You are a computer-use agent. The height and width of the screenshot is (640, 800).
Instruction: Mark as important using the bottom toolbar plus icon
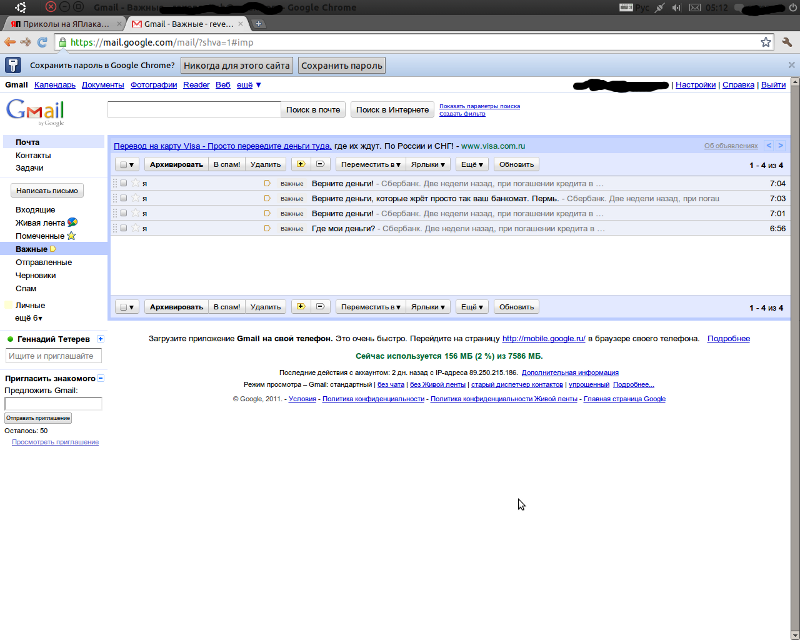click(x=301, y=307)
